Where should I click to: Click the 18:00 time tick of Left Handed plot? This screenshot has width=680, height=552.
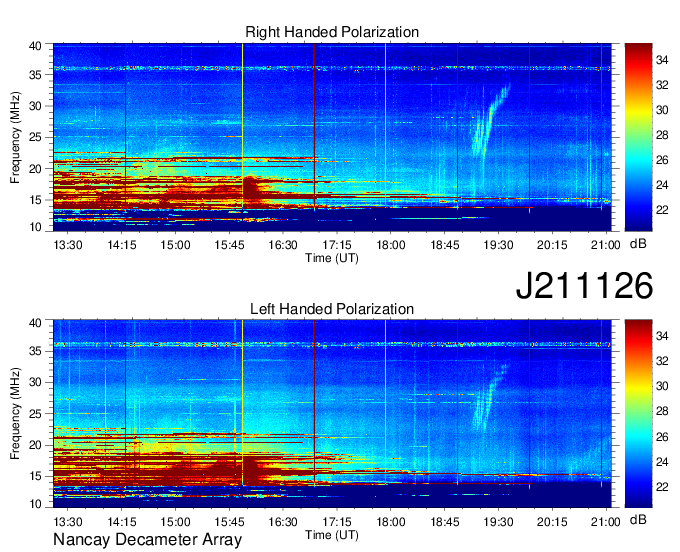point(391,522)
